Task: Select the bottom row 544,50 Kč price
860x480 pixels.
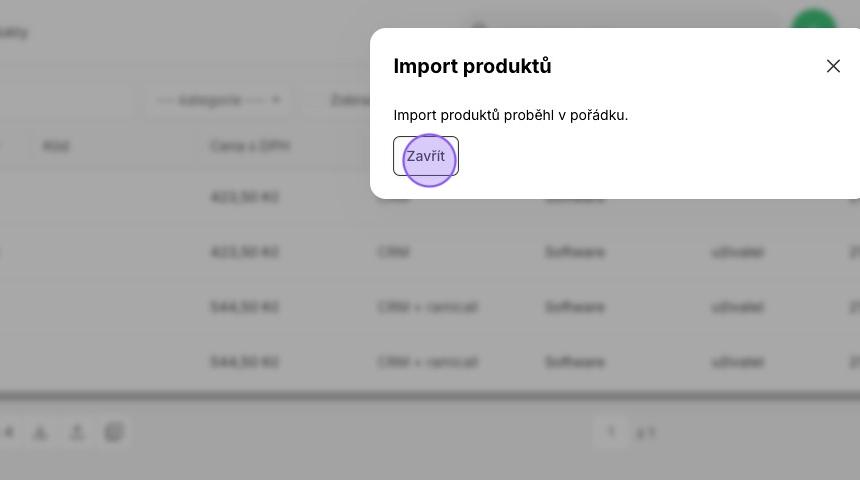Action: click(245, 362)
